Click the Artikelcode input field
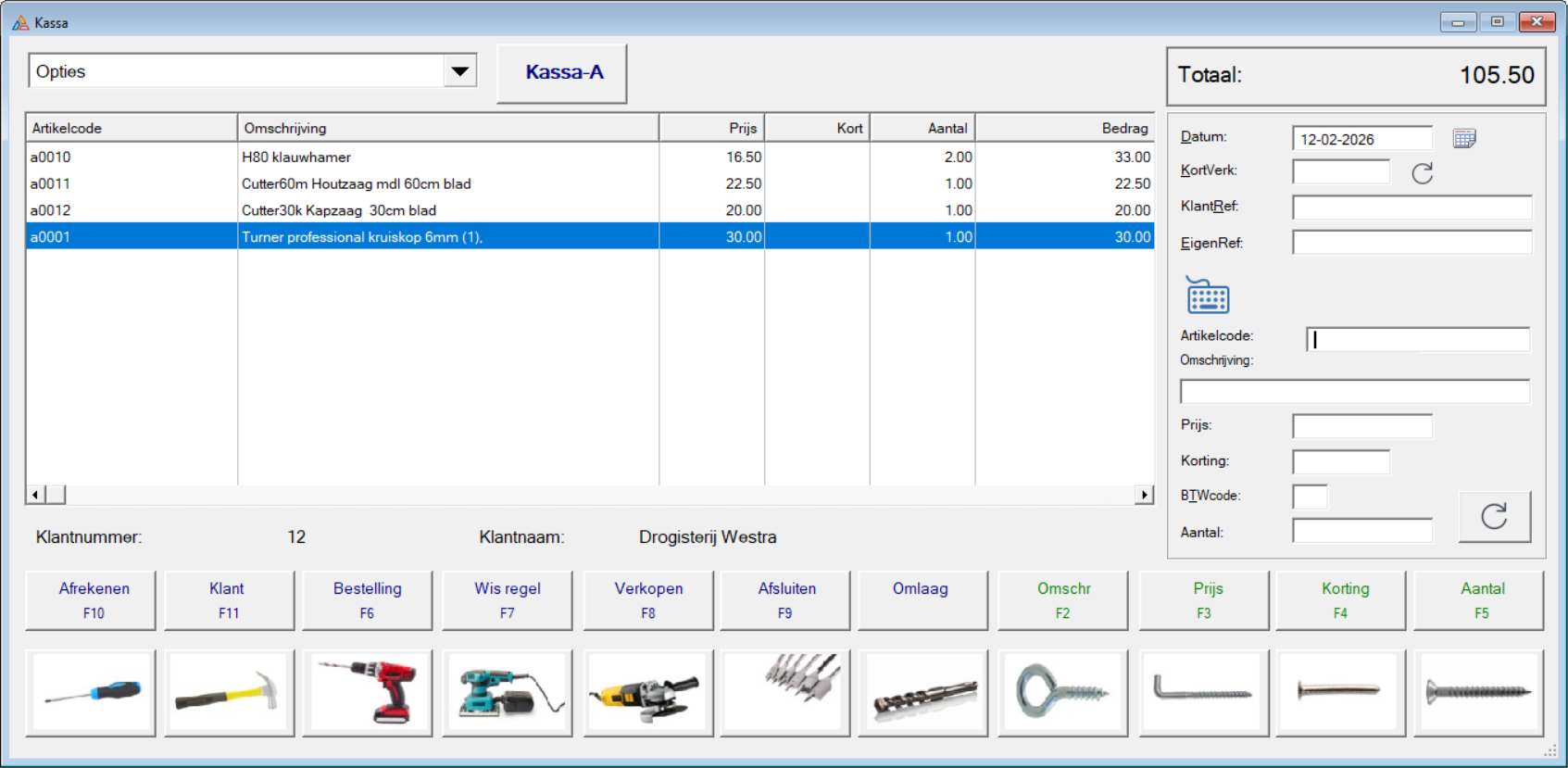The height and width of the screenshot is (768, 1568). coord(1418,340)
